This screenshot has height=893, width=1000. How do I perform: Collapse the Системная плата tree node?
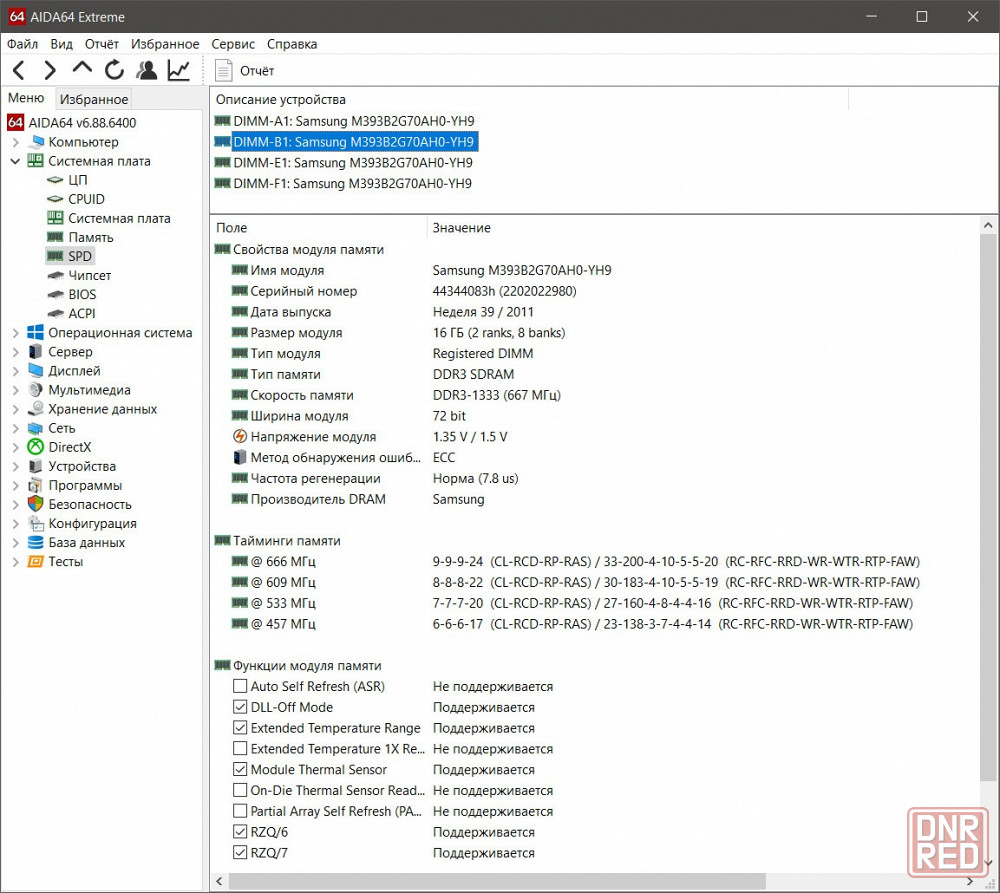click(x=16, y=161)
